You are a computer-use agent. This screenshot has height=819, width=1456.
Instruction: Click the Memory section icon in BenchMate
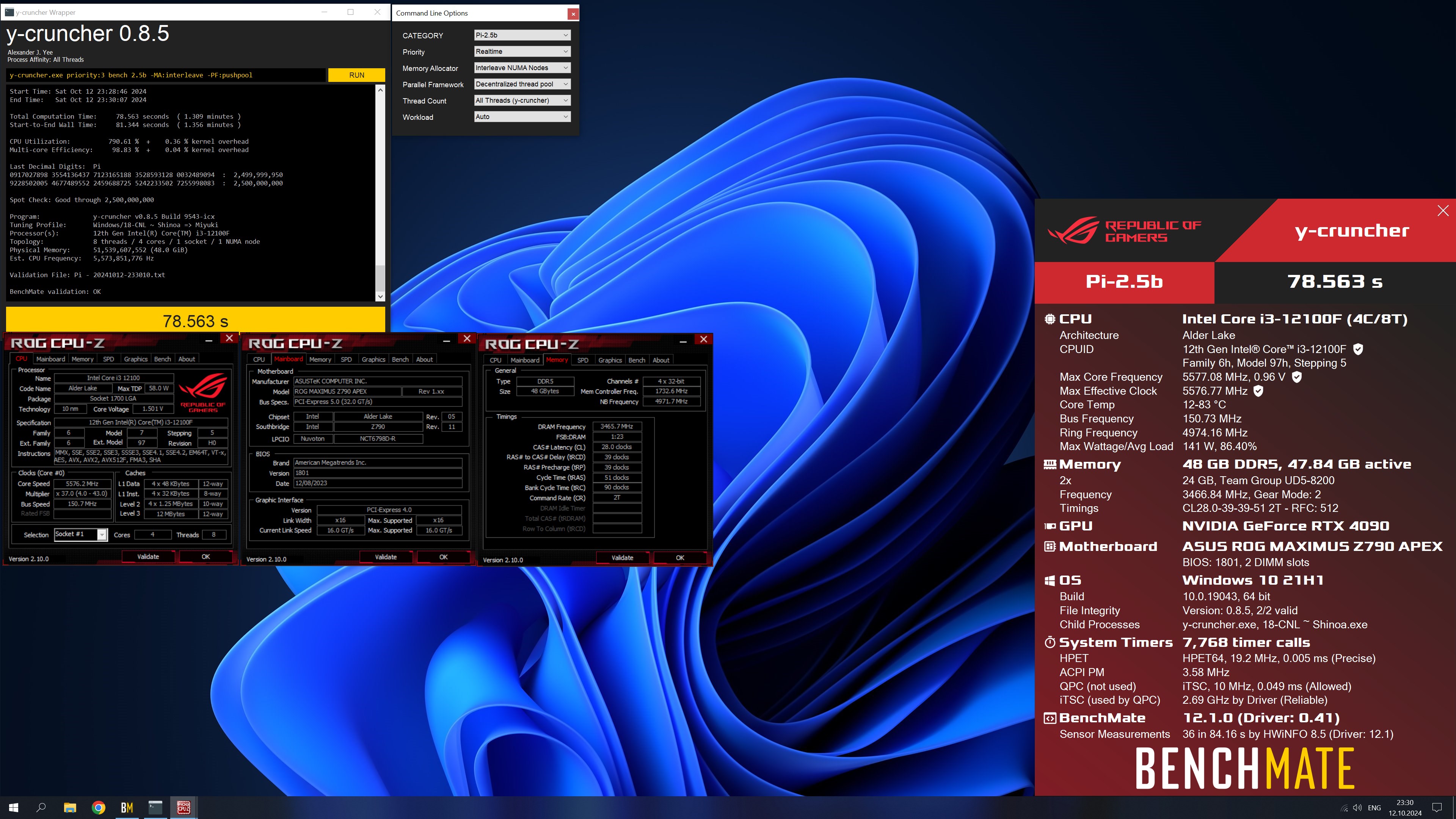(1050, 464)
